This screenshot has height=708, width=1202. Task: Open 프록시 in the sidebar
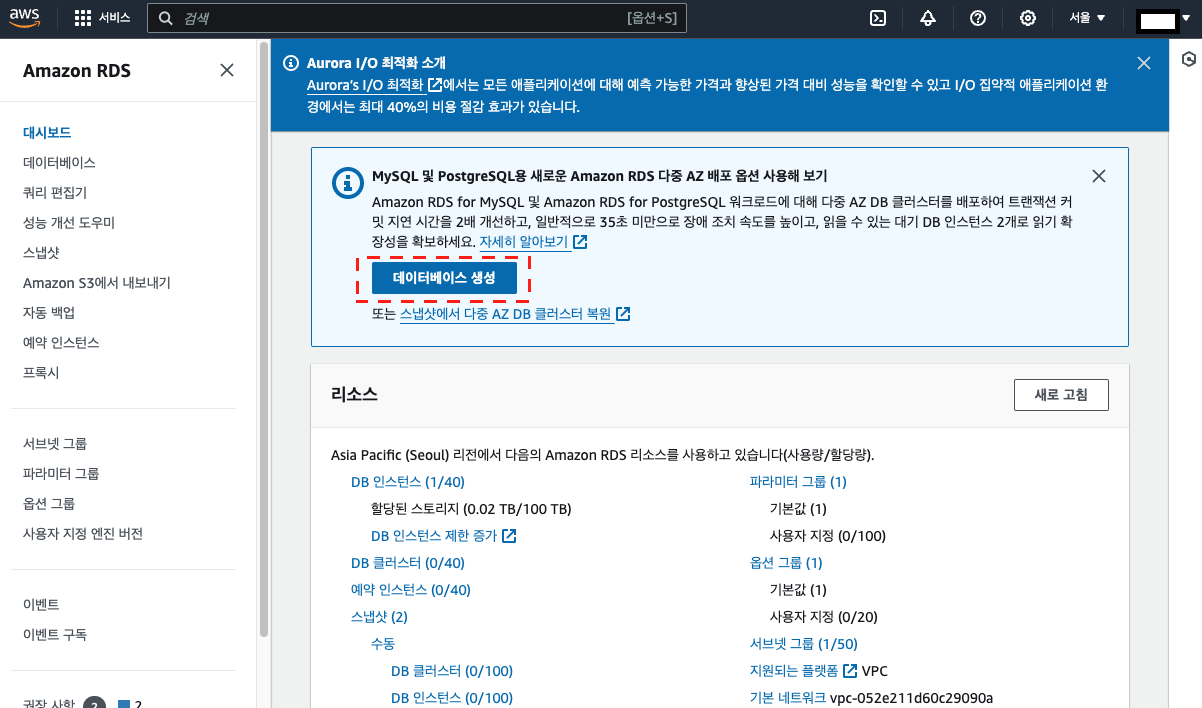(41, 372)
